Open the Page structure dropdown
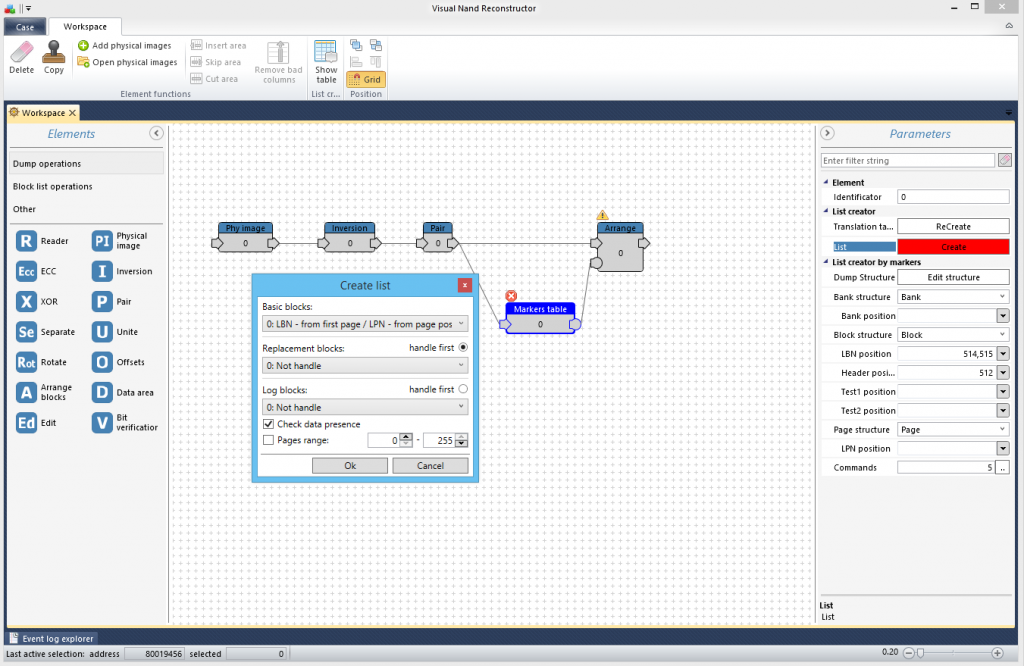This screenshot has height=666, width=1024. click(953, 430)
